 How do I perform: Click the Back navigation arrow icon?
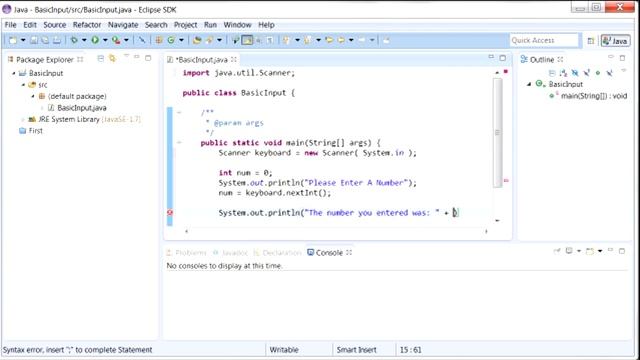pos(341,40)
